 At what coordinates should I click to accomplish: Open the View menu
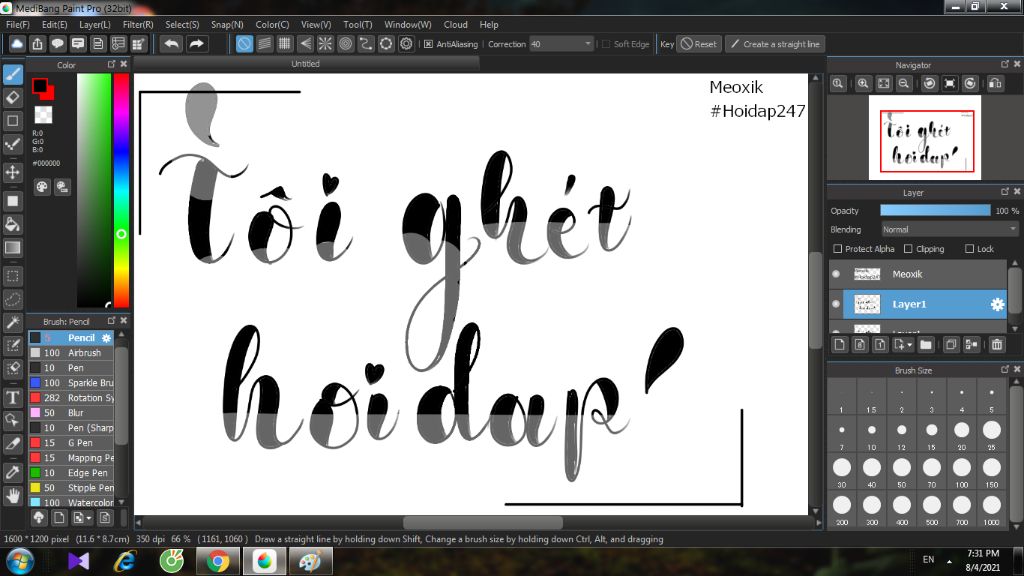316,24
